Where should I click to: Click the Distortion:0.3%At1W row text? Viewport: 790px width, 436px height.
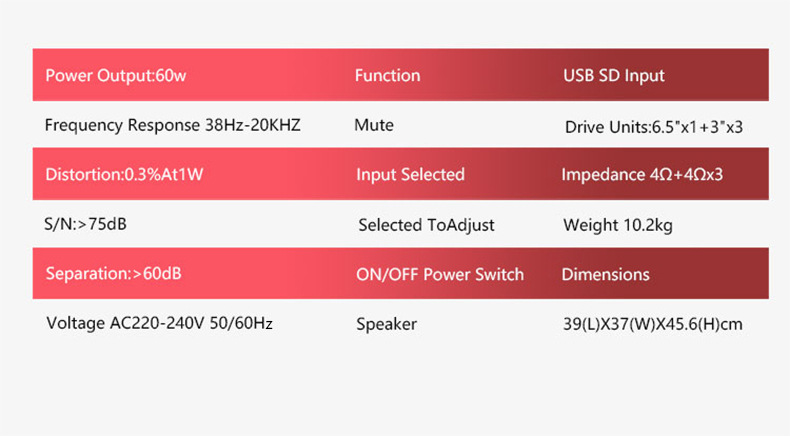coord(124,175)
